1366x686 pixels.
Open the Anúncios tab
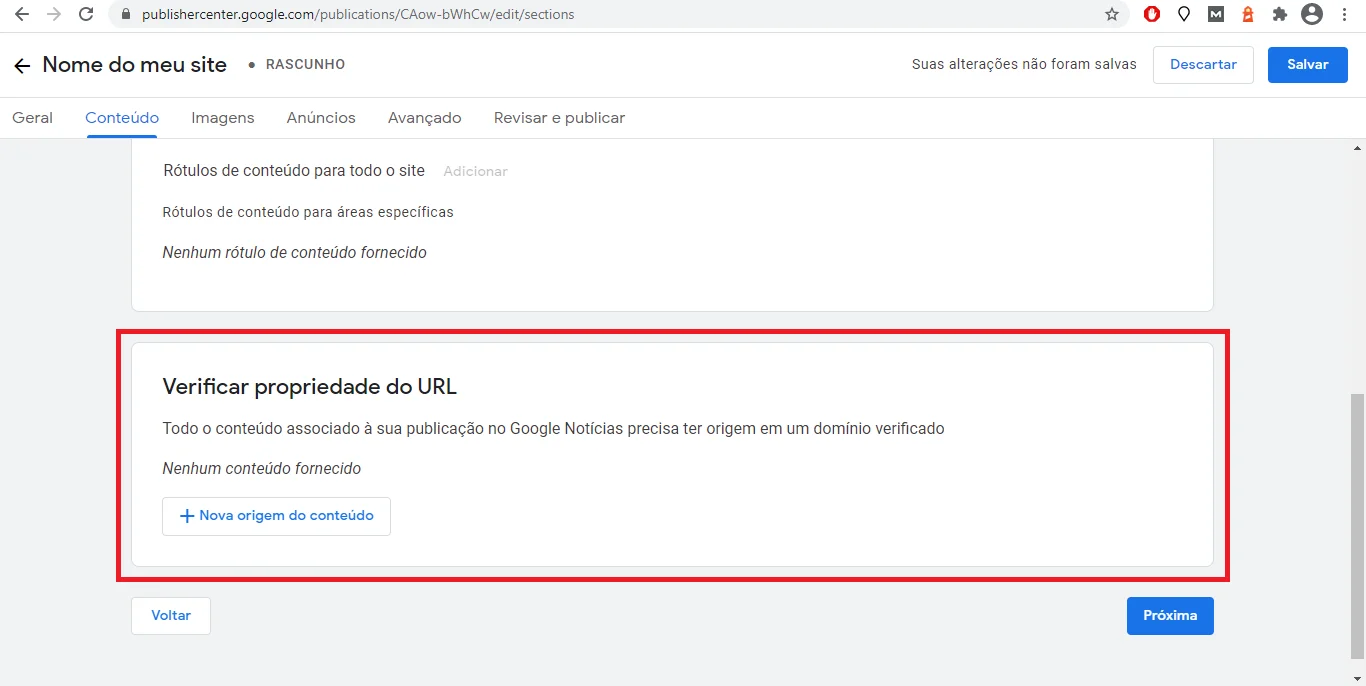point(321,118)
